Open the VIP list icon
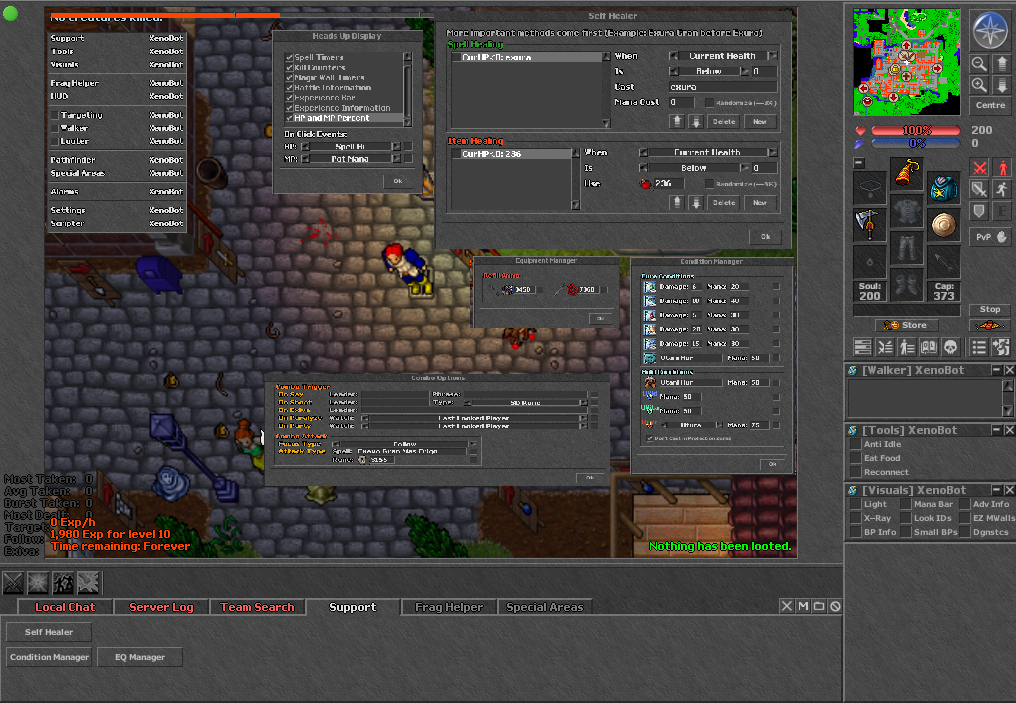Image resolution: width=1016 pixels, height=703 pixels. [x=906, y=347]
